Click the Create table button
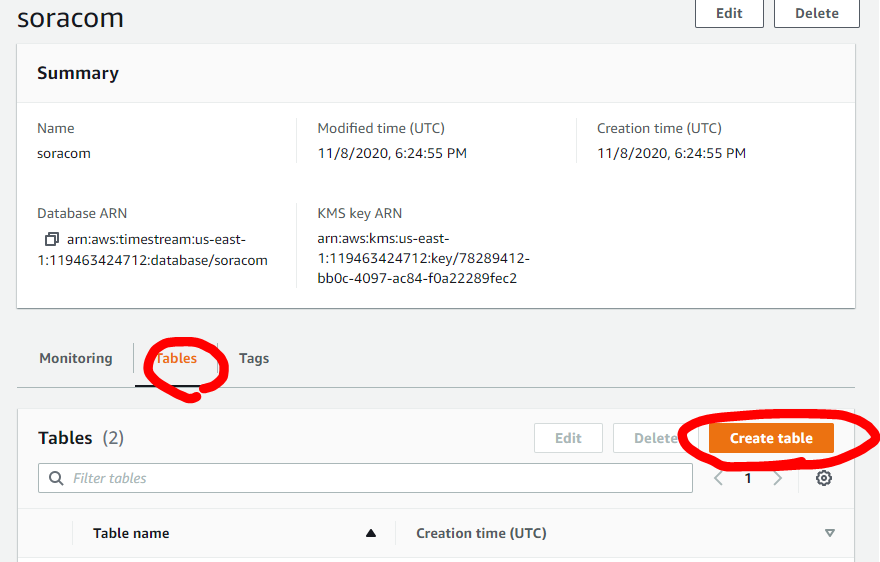The height and width of the screenshot is (562, 880). tap(771, 438)
